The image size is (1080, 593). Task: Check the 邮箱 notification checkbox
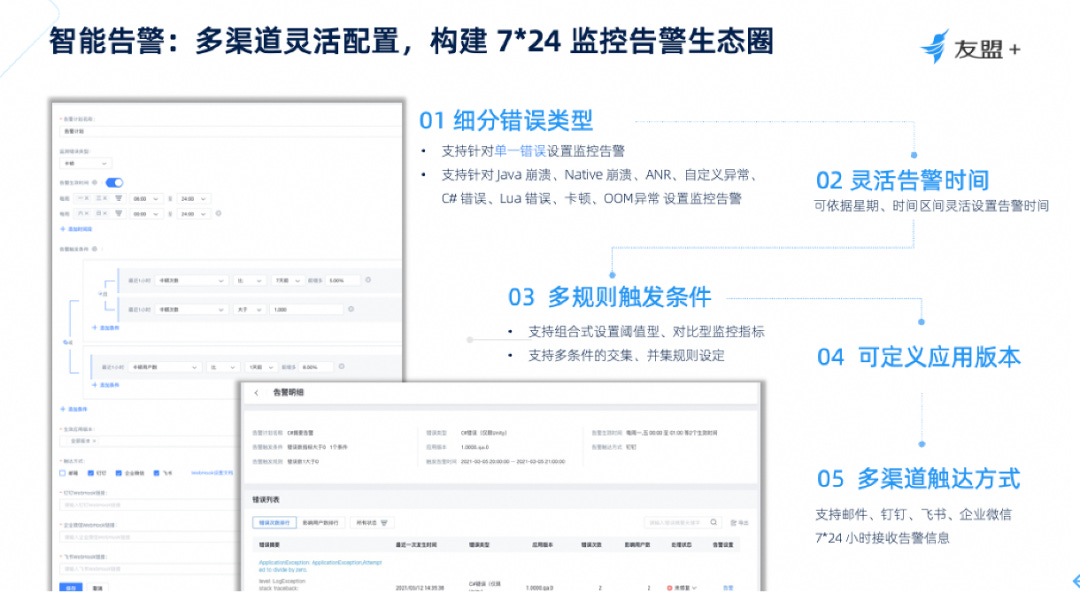click(x=63, y=473)
